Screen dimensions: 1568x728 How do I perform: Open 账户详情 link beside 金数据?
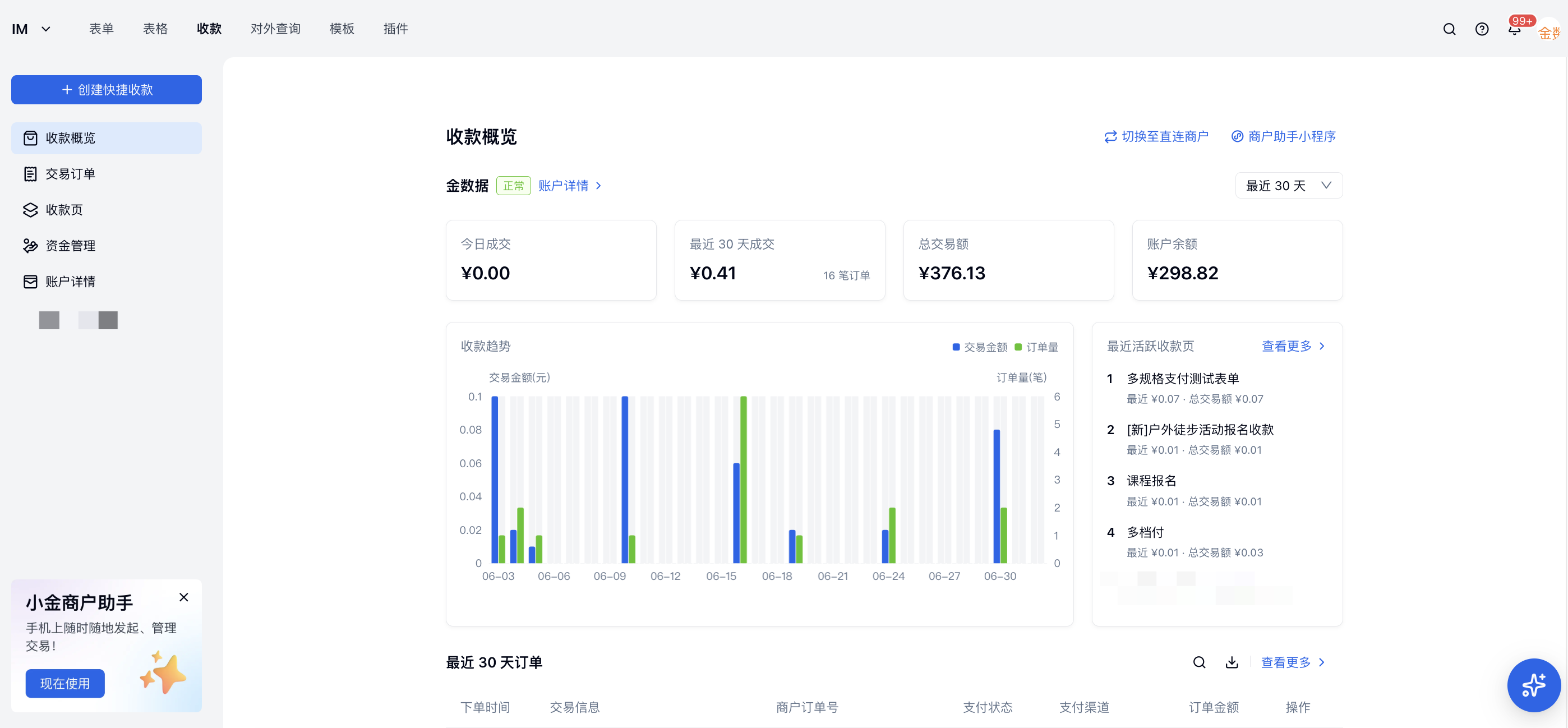click(x=570, y=186)
